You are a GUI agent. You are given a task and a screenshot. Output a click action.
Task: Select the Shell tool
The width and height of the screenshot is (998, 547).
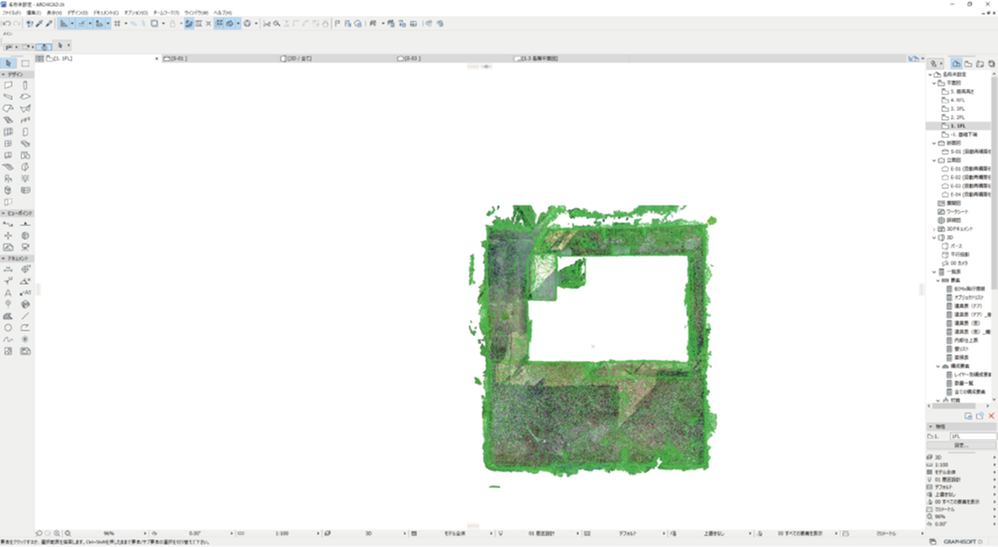pos(25,108)
